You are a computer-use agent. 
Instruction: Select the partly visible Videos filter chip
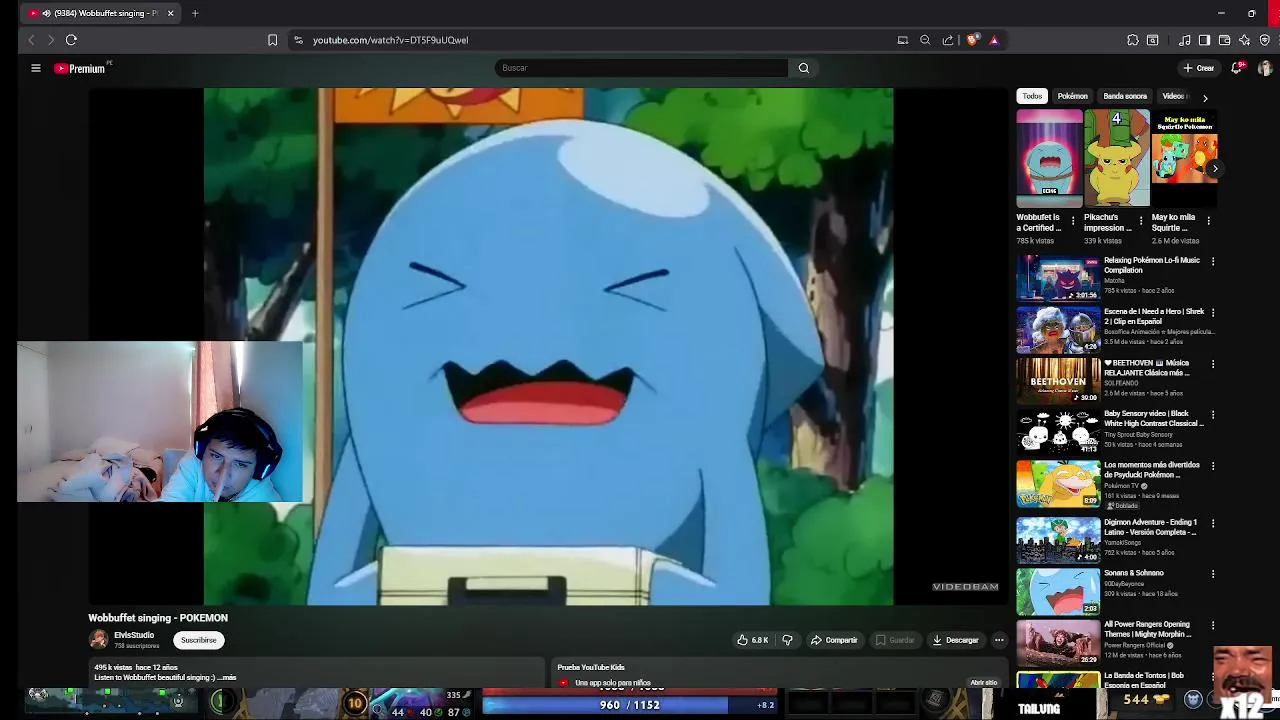pyautogui.click(x=1175, y=96)
